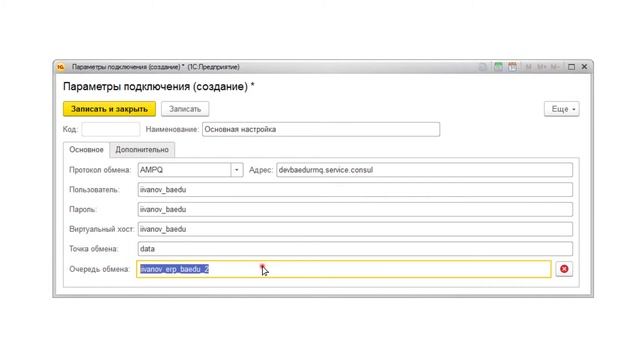Click the Протокол обмена AMPQ field
Screen dimensions: 640x360
pyautogui.click(x=184, y=170)
